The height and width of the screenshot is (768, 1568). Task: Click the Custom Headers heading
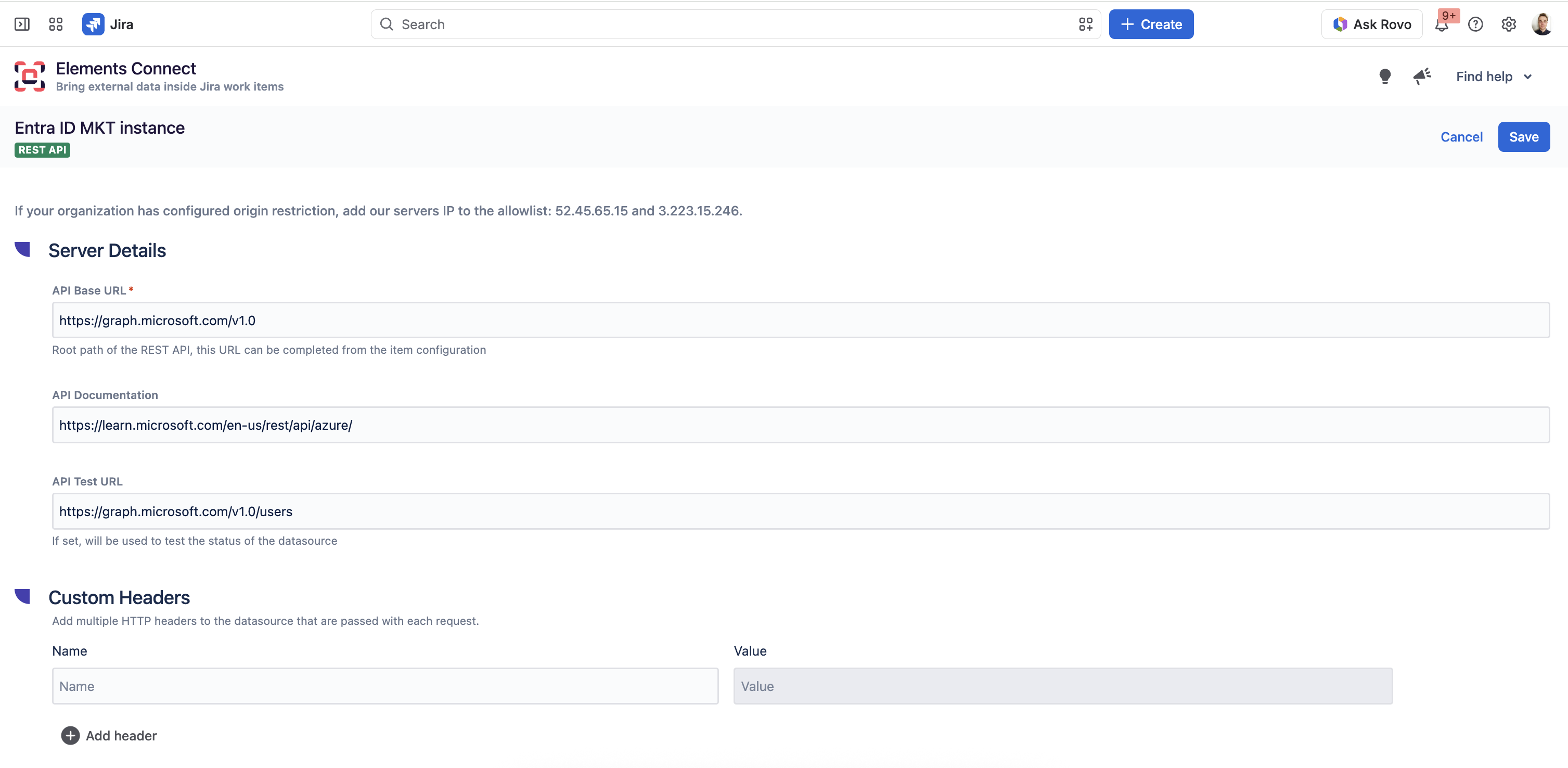coord(119,597)
